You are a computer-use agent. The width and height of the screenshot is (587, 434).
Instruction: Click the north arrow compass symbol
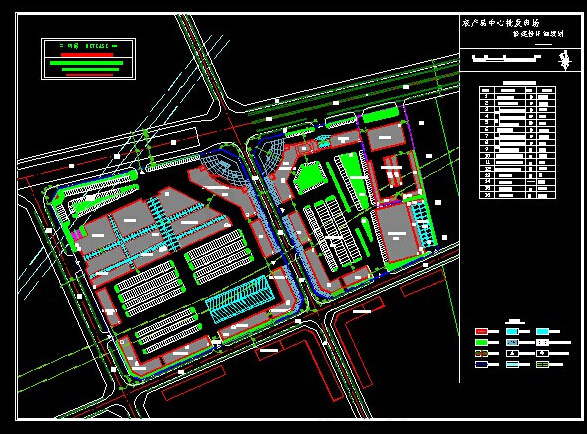pyautogui.click(x=565, y=61)
